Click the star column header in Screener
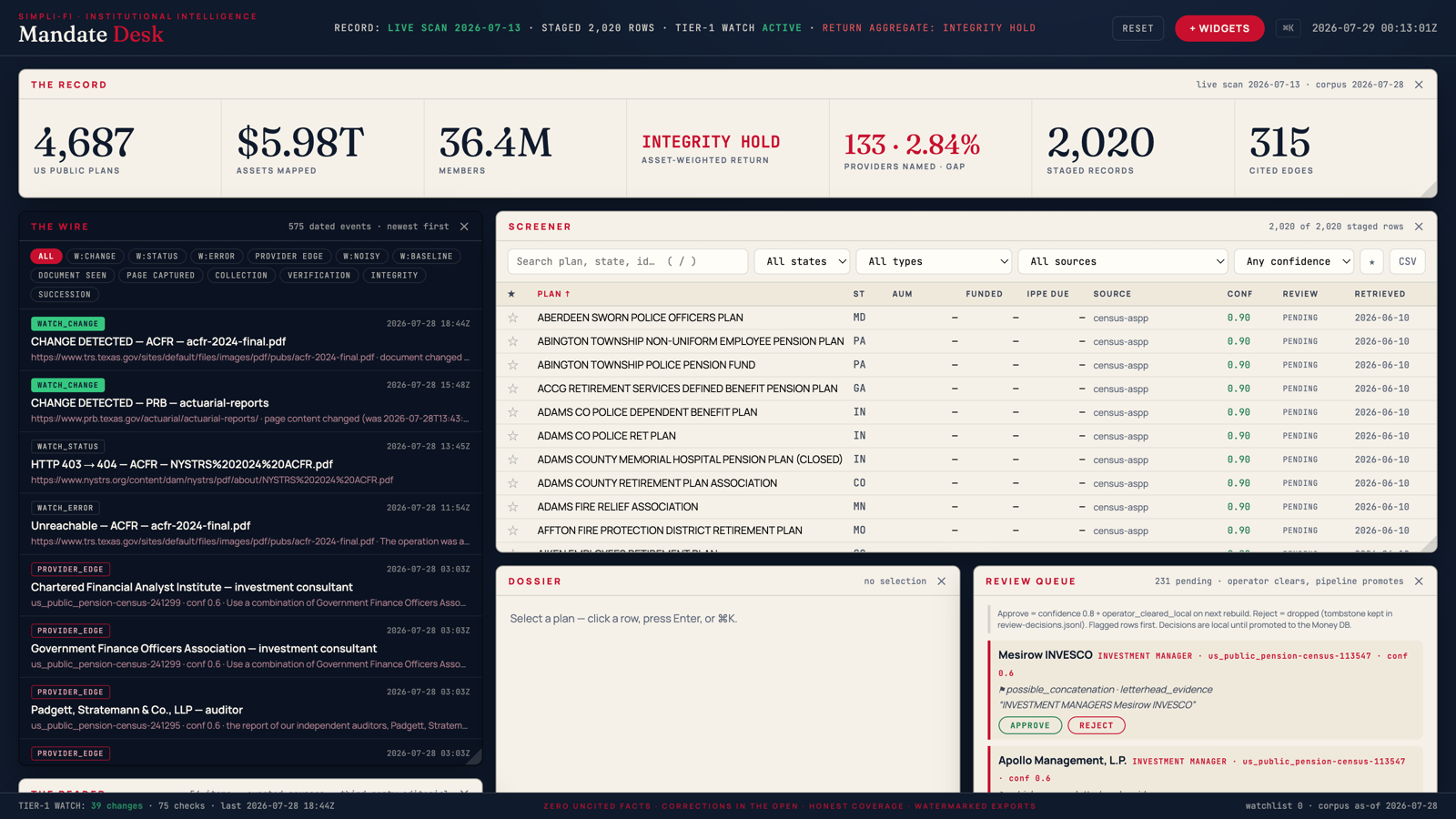This screenshot has width=1456, height=819. pyautogui.click(x=511, y=294)
